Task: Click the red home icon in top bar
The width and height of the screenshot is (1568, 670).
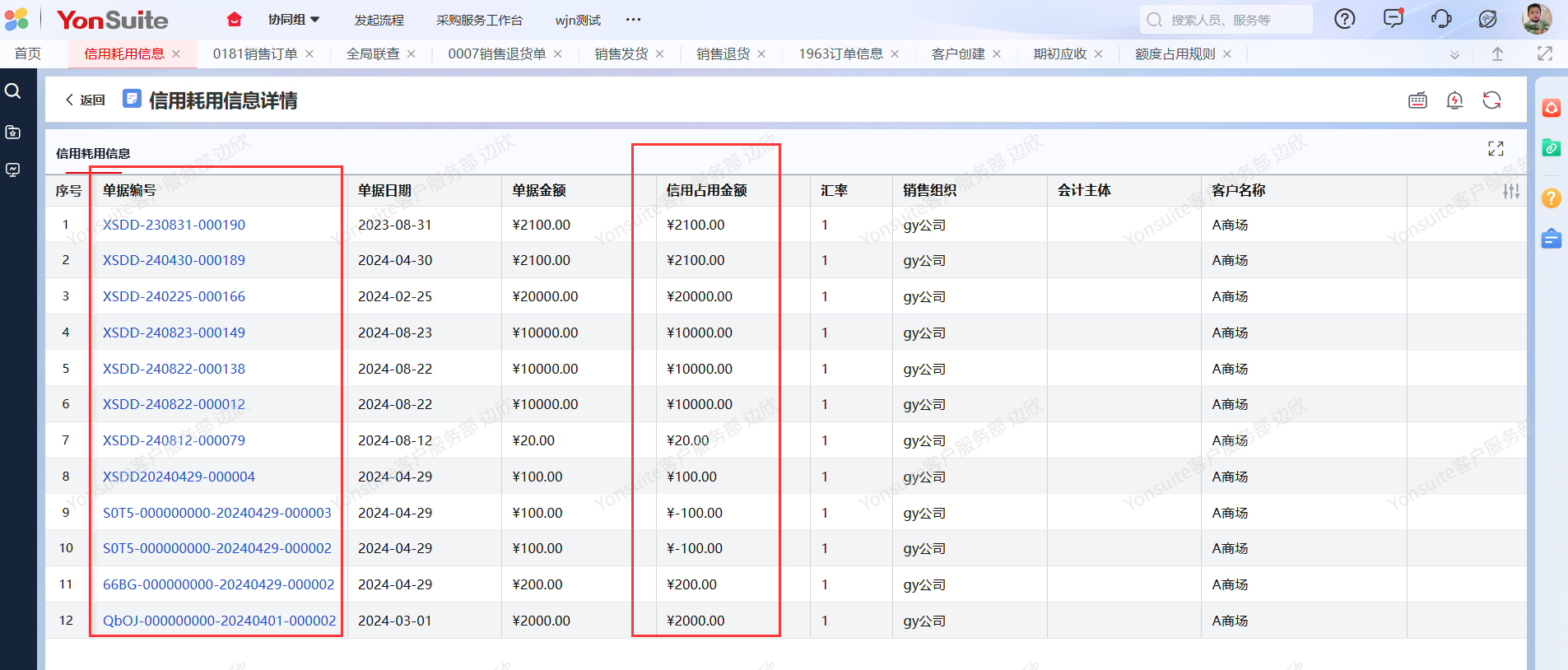Action: [235, 19]
